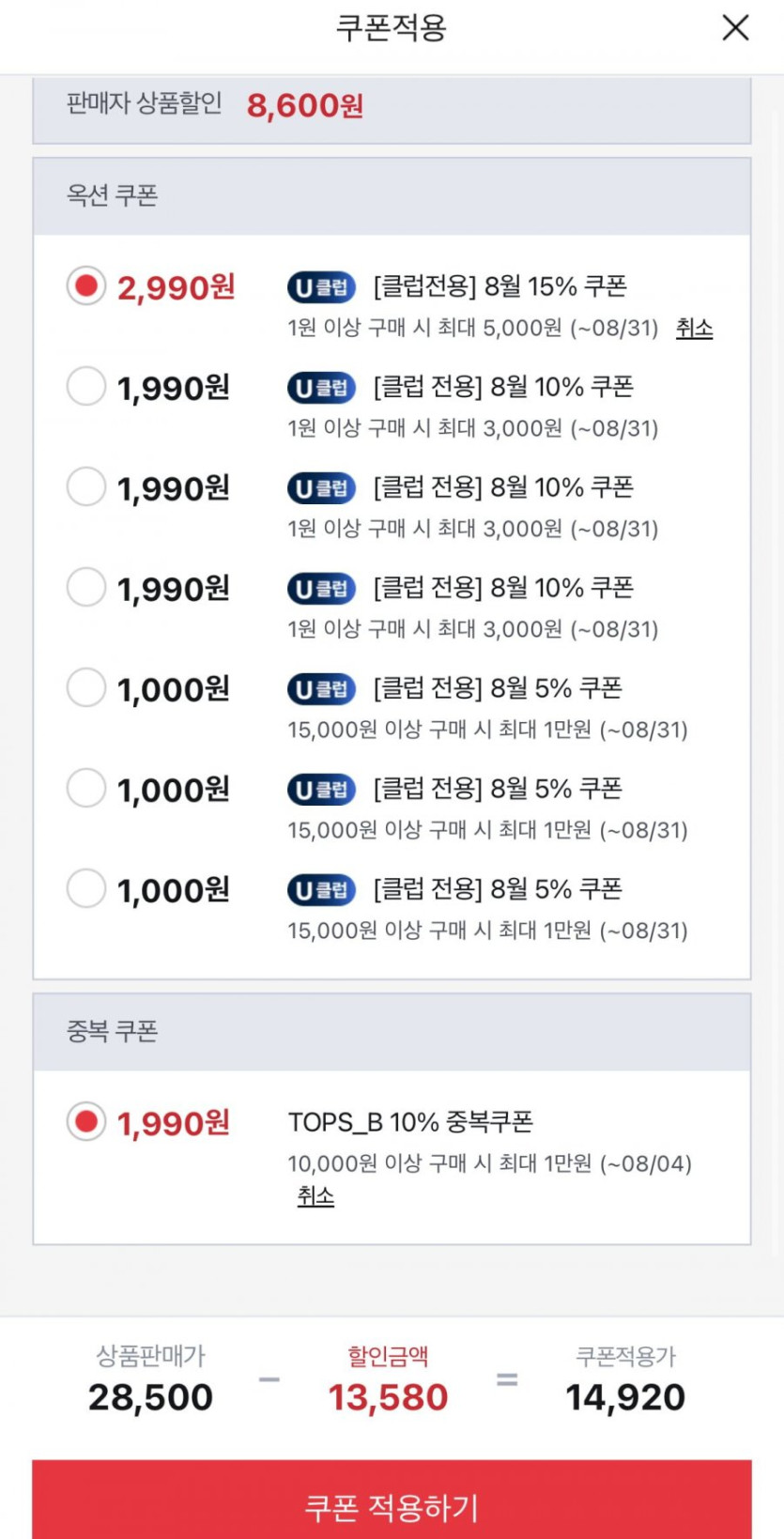Click U클럽 badge on first 10% coupon
This screenshot has width=784, height=1539.
321,388
